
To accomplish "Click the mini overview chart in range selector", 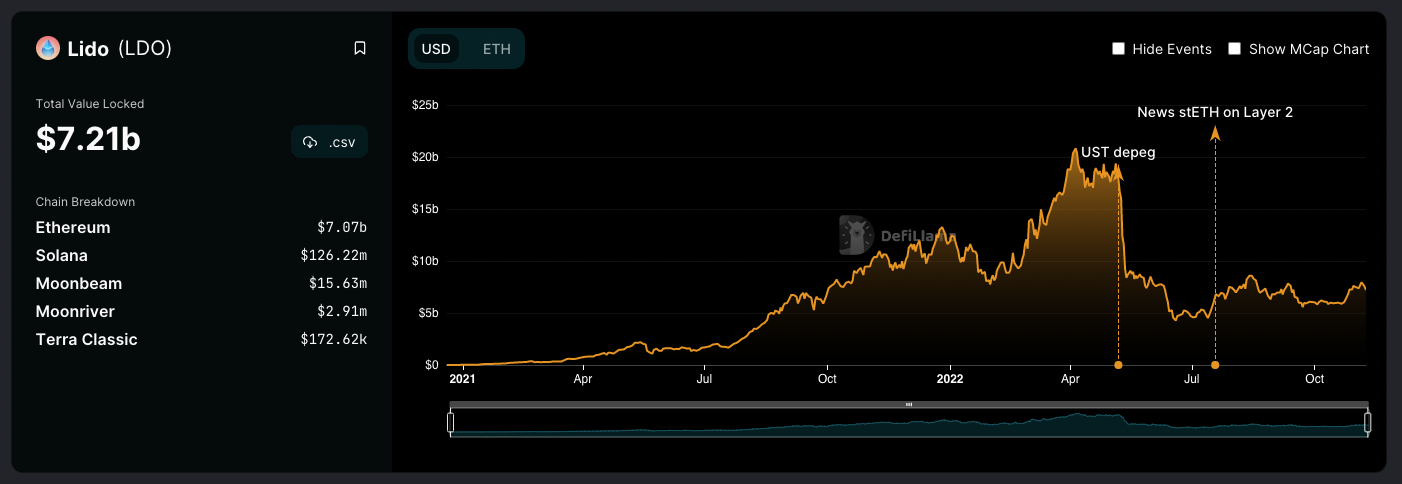I will (x=909, y=423).
